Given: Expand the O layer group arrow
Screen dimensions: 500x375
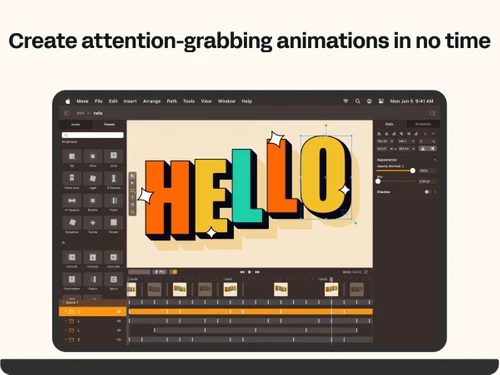Looking at the screenshot, I should tap(66, 312).
